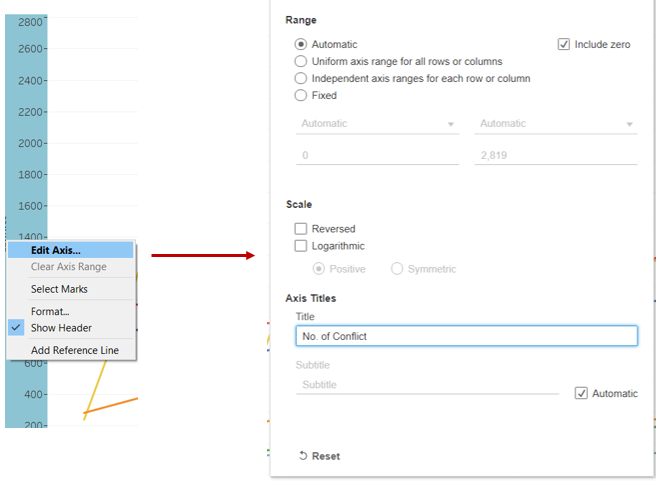Screen dimensions: 659x481
Task: Select Independent axis ranges option
Action: (x=301, y=78)
